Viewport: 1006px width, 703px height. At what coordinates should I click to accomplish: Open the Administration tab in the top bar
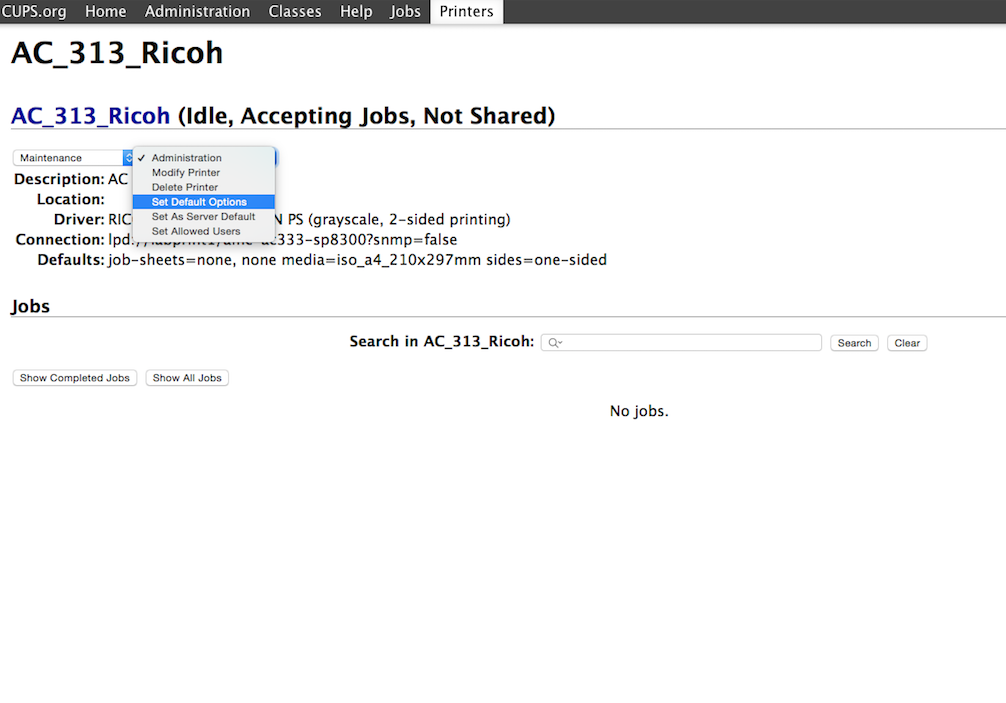point(197,12)
